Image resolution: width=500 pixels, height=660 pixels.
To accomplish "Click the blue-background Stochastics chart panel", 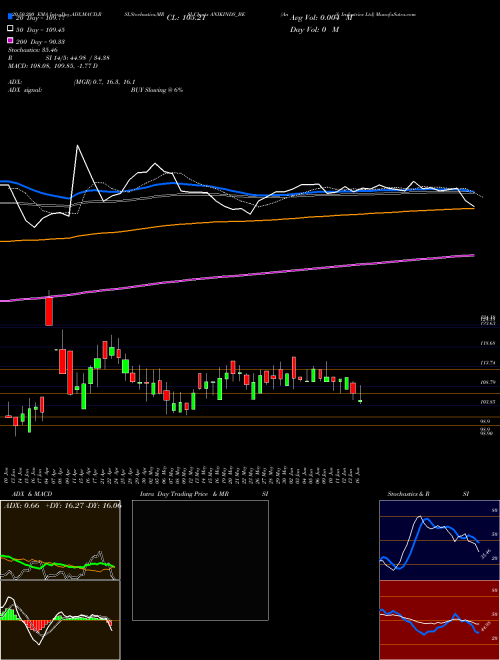I will coord(439,540).
